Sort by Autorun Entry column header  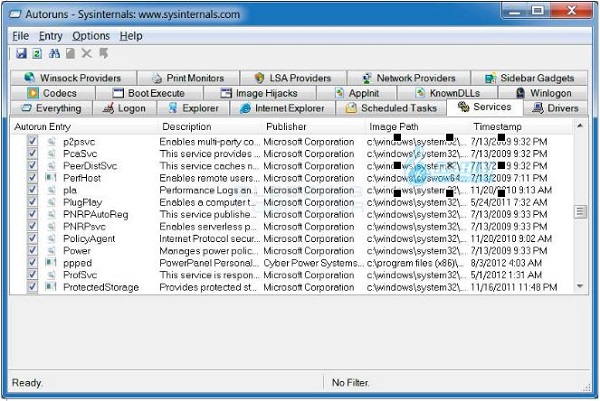click(x=84, y=127)
